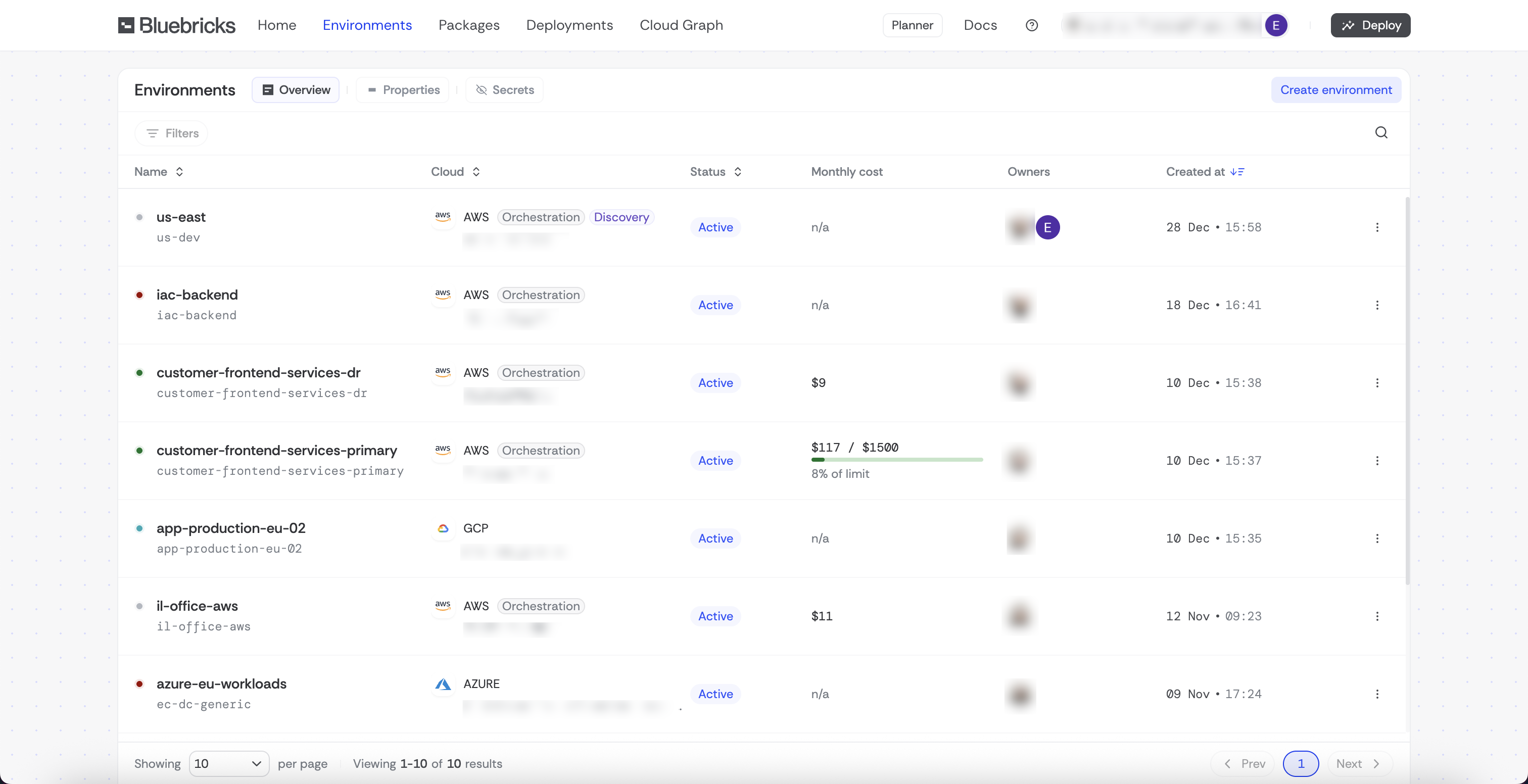Switch to the Secrets tab
This screenshot has height=784, width=1528.
[504, 90]
